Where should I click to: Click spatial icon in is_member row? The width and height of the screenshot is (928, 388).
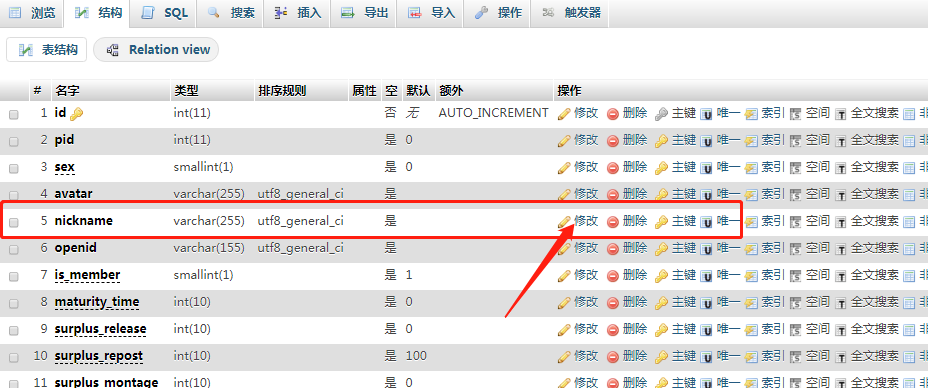[x=796, y=276]
